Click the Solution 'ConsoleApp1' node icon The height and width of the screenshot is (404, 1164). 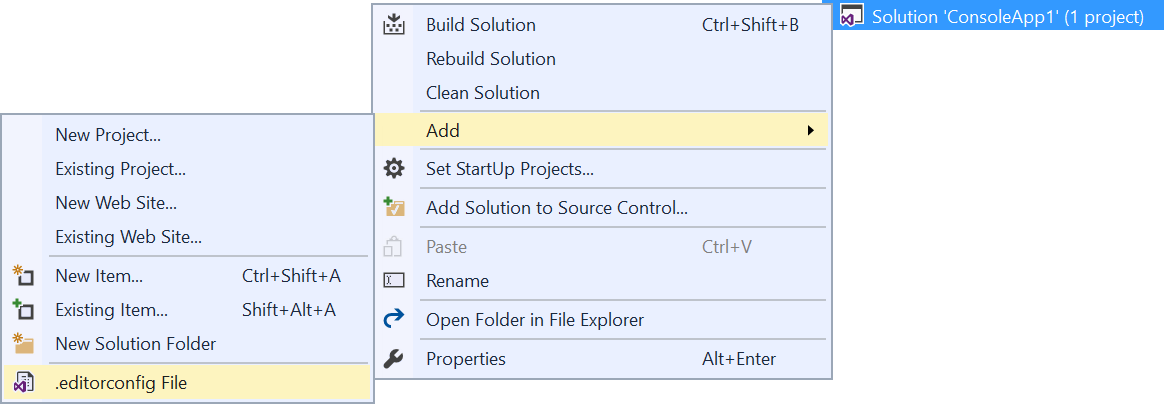point(853,17)
